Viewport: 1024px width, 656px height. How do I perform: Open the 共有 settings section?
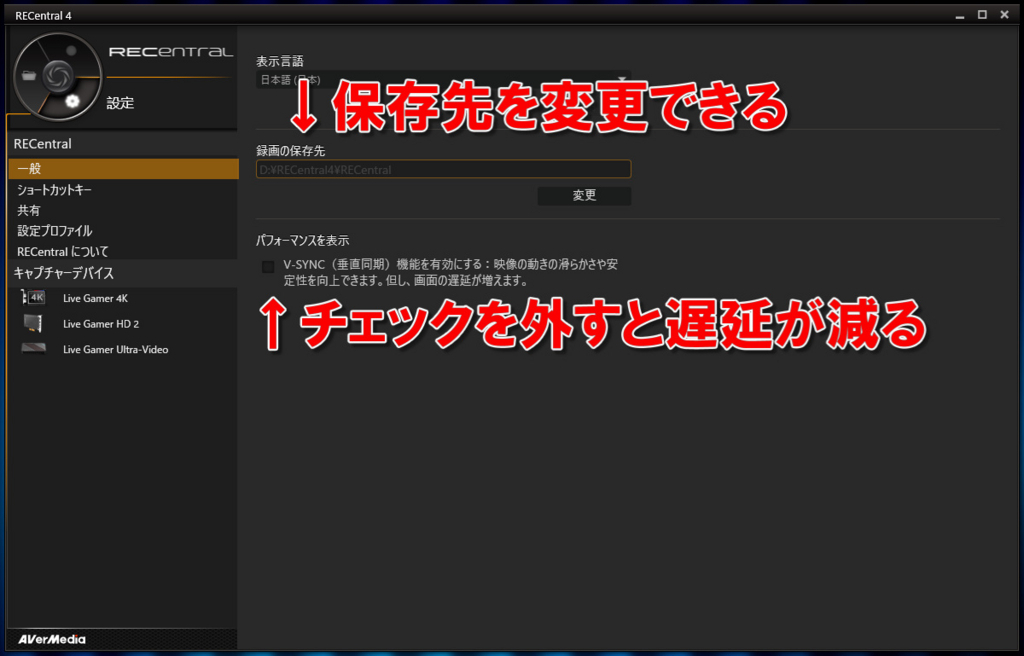(x=30, y=210)
